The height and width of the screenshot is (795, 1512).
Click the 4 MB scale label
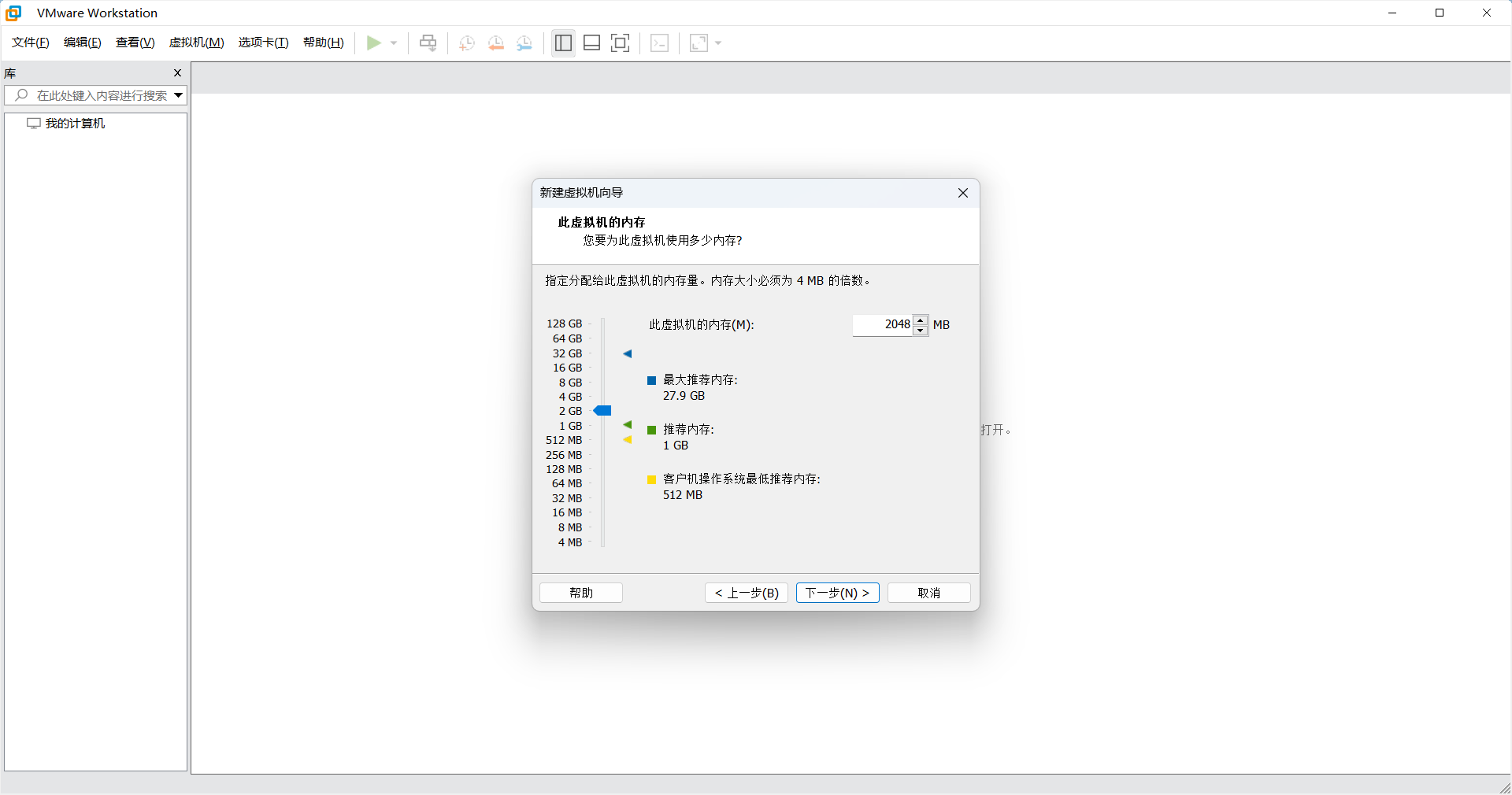(570, 543)
